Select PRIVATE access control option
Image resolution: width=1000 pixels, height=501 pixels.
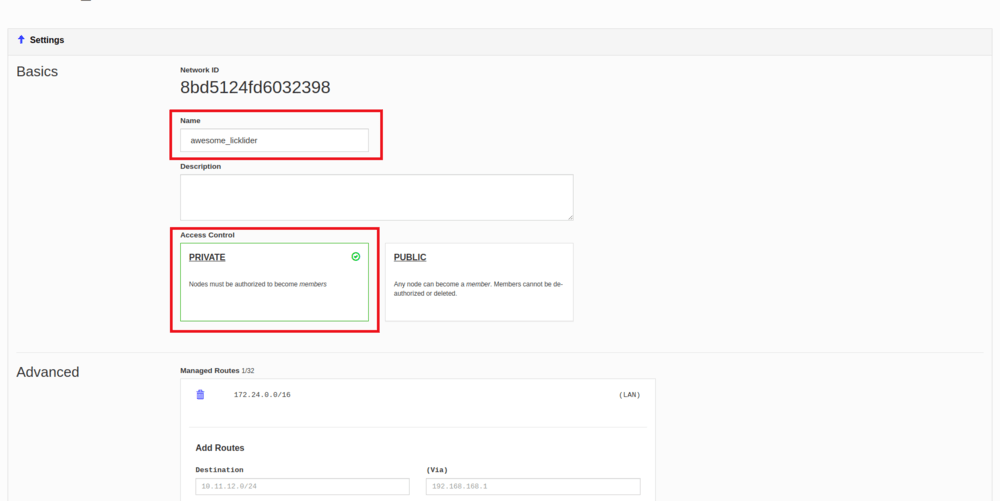[x=274, y=282]
